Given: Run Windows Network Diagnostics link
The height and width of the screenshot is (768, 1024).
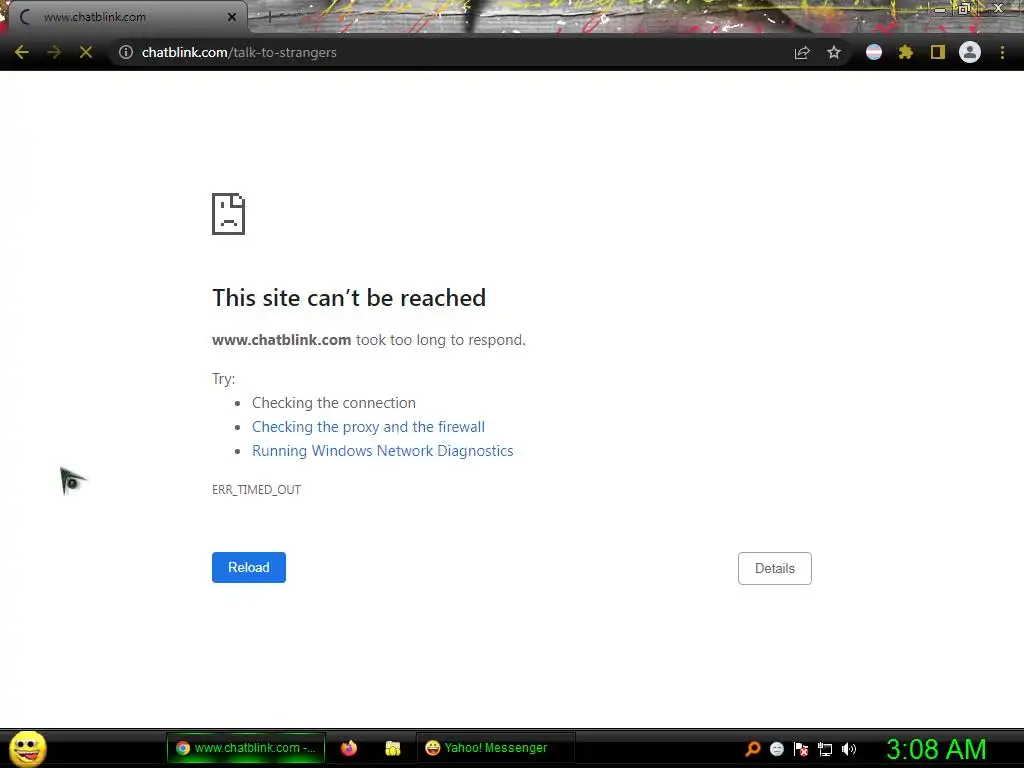Looking at the screenshot, I should (383, 451).
